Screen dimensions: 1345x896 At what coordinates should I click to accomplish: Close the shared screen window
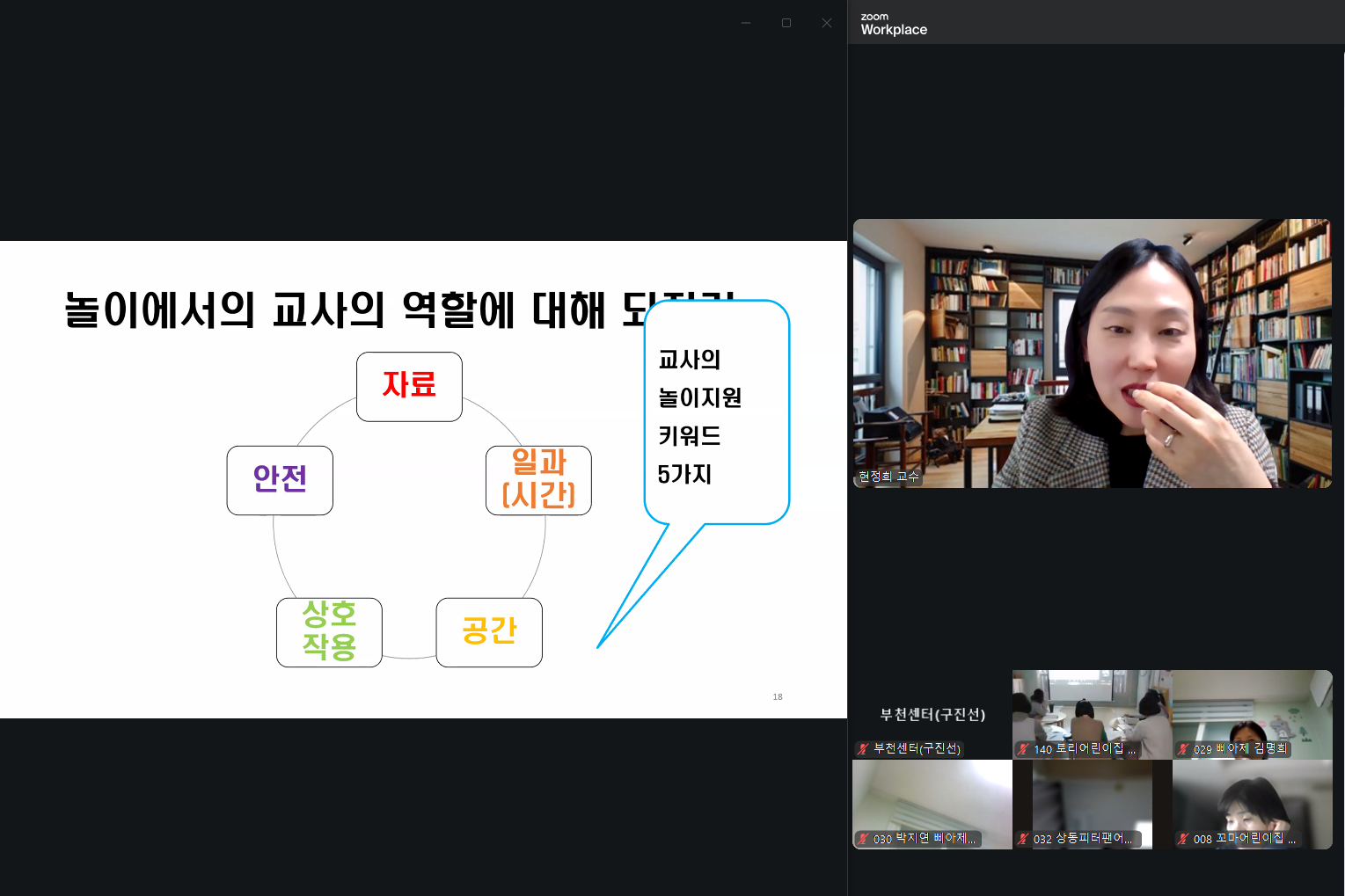[827, 23]
